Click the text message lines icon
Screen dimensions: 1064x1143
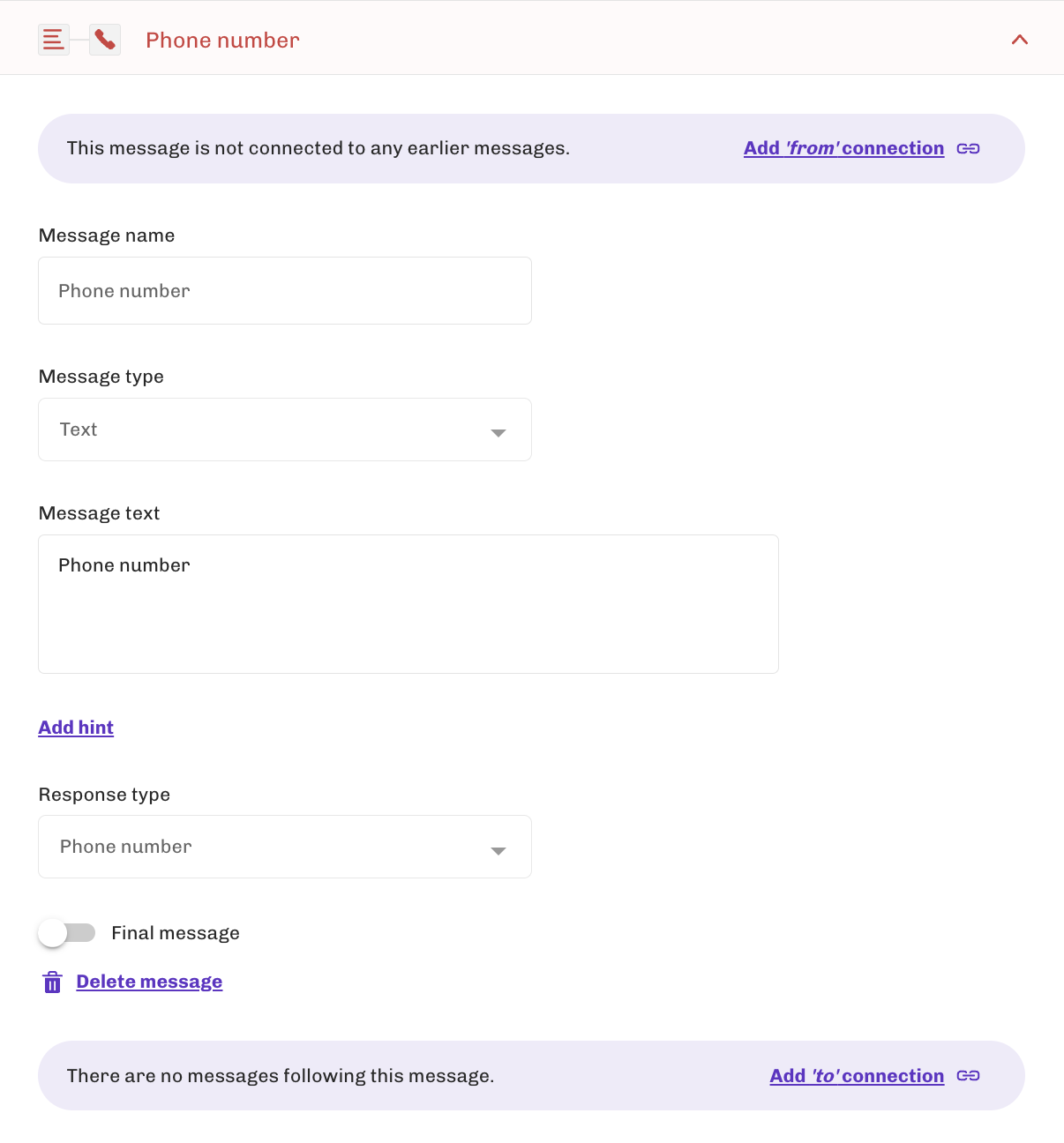point(54,40)
